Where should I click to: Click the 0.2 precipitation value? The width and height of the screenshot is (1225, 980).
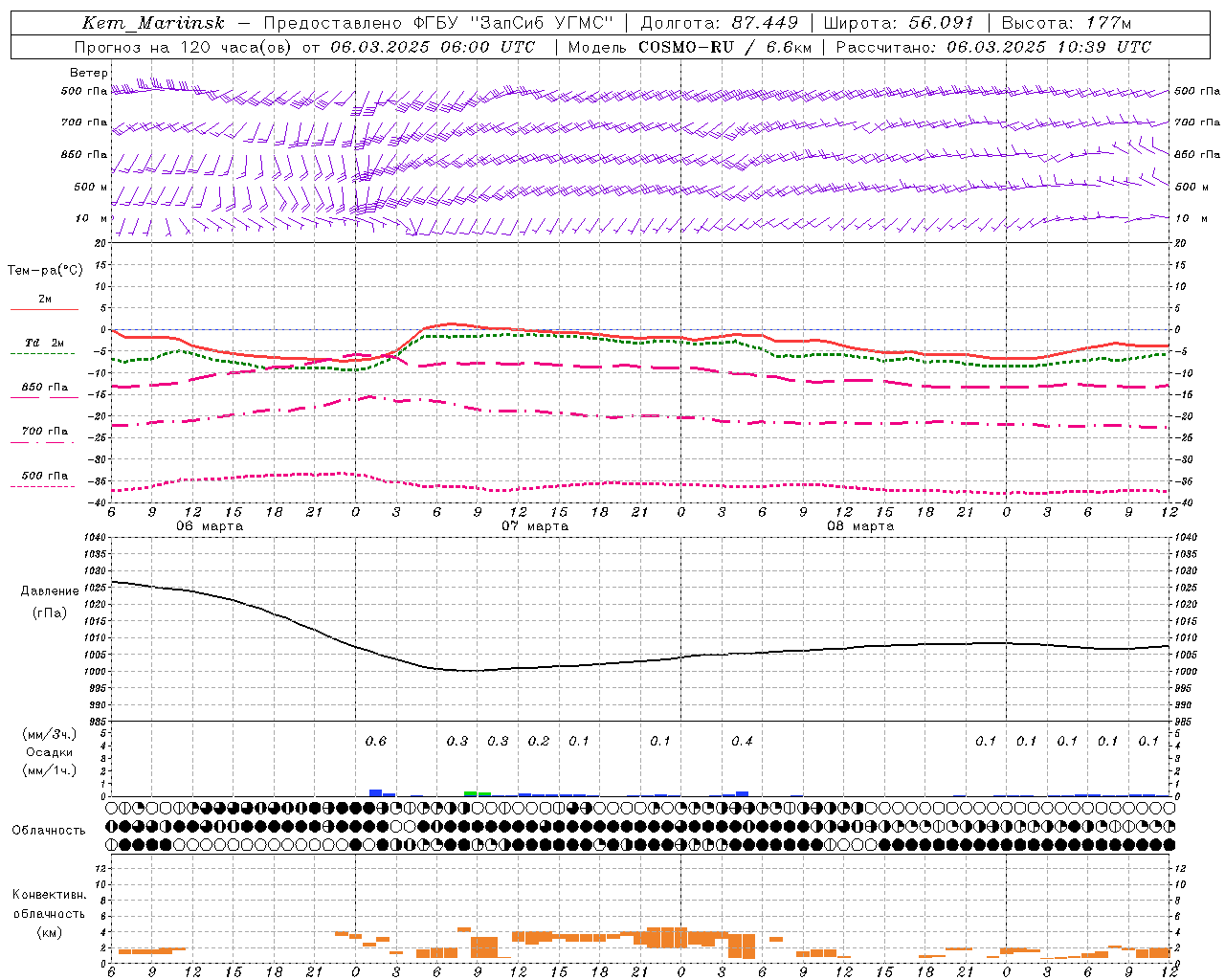click(x=539, y=742)
